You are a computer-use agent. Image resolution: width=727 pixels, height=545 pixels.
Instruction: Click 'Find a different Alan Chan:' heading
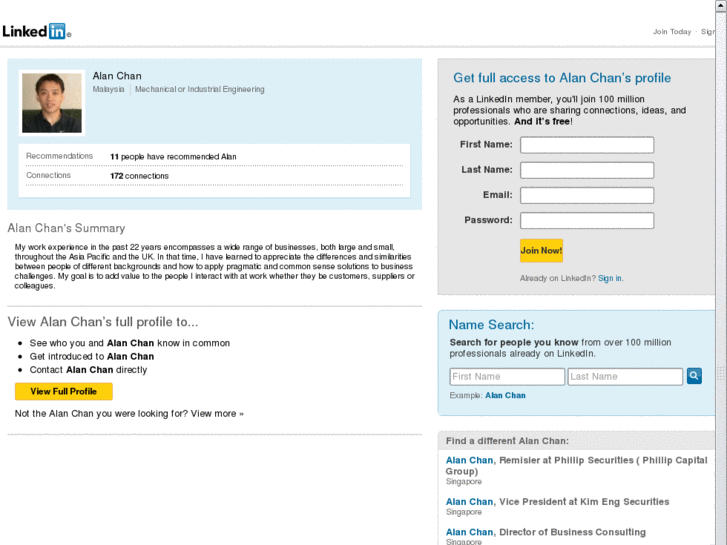[507, 441]
